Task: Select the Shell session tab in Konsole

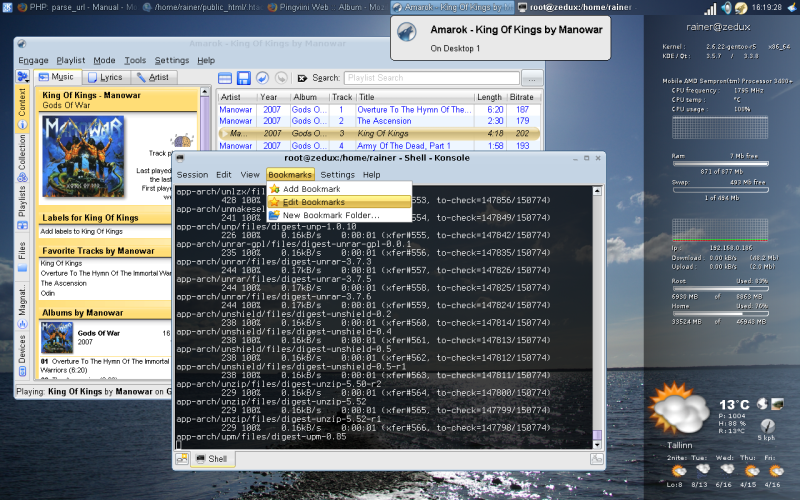Action: pyautogui.click(x=212, y=459)
